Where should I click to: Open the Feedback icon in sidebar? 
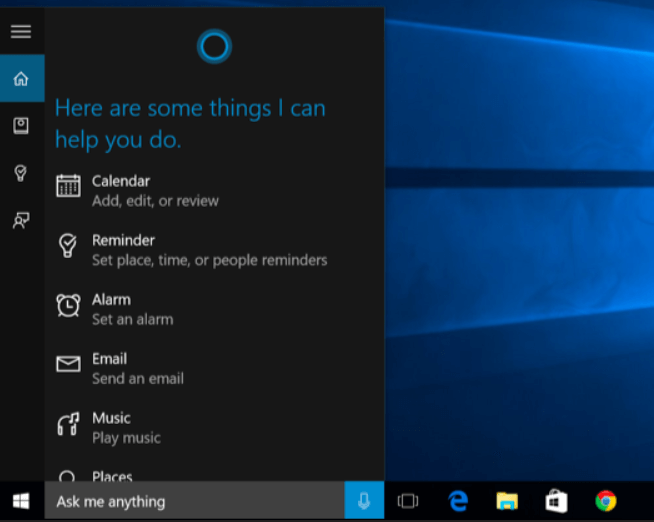click(21, 220)
